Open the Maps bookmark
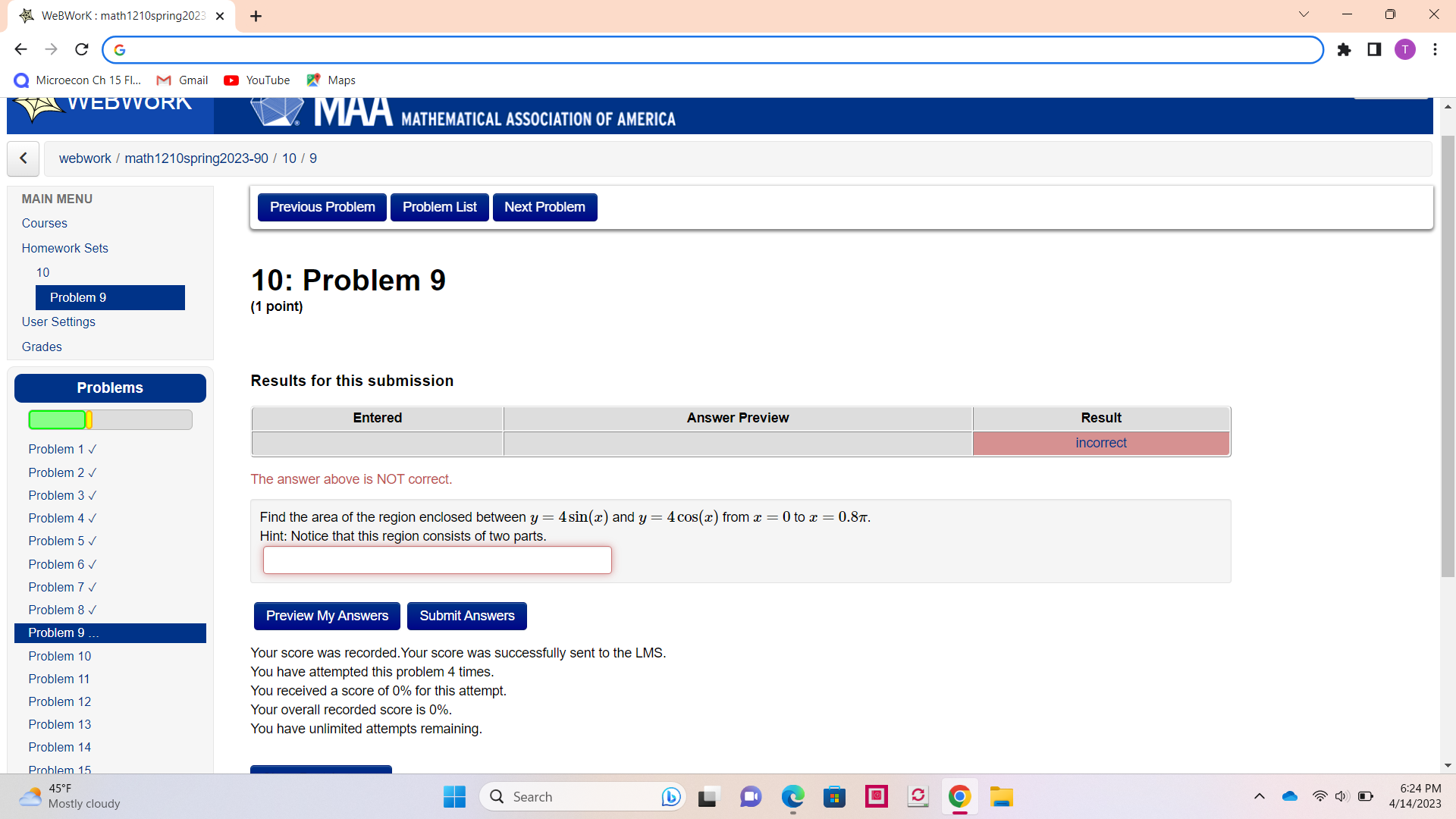1456x819 pixels. [331, 80]
